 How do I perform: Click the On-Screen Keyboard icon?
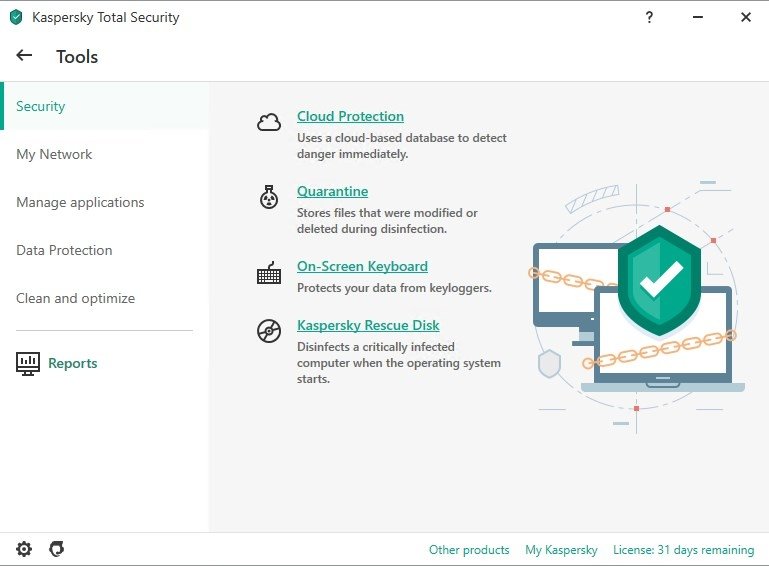pos(269,273)
